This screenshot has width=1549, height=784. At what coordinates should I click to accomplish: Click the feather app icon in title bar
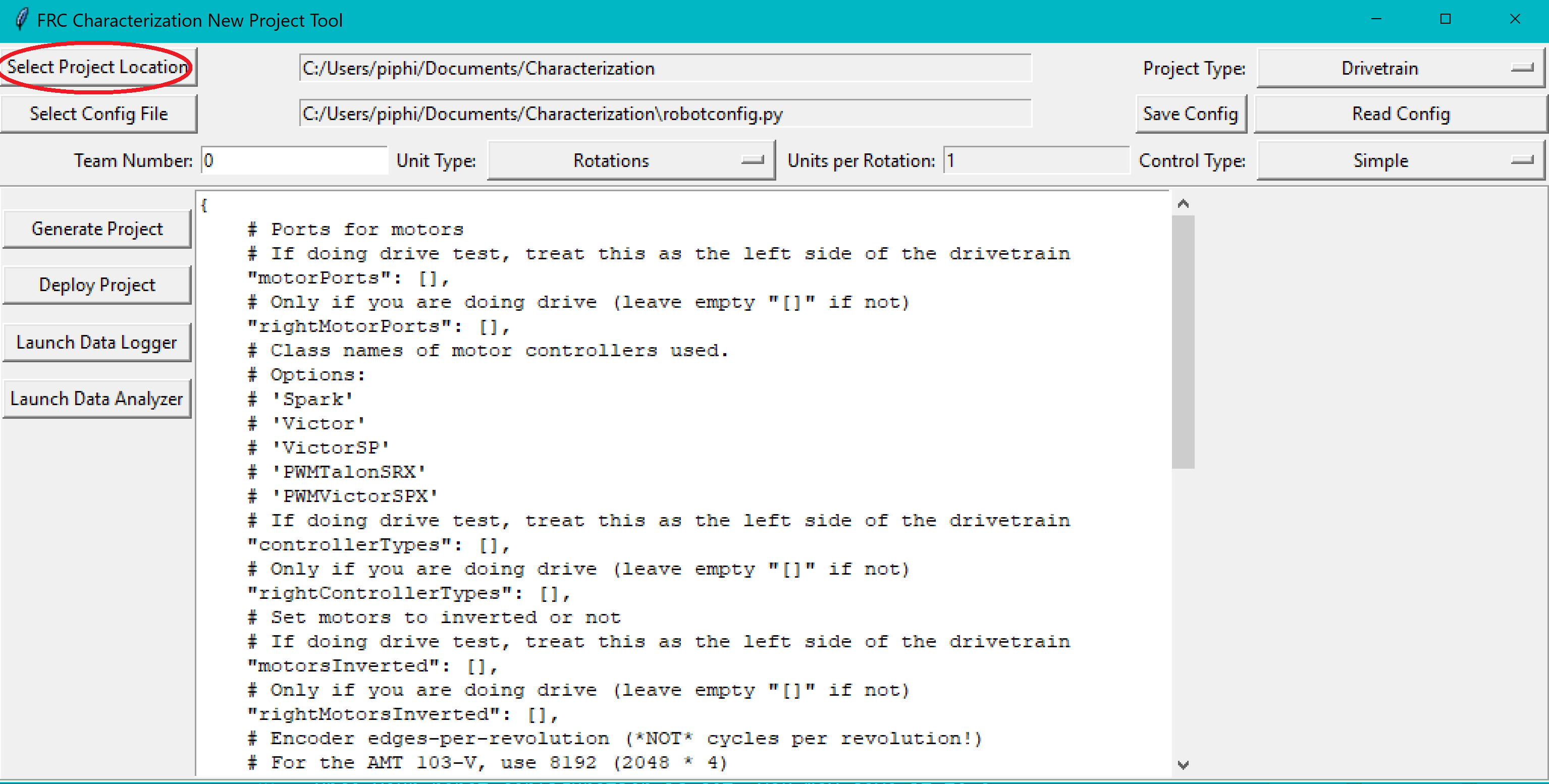coord(22,20)
